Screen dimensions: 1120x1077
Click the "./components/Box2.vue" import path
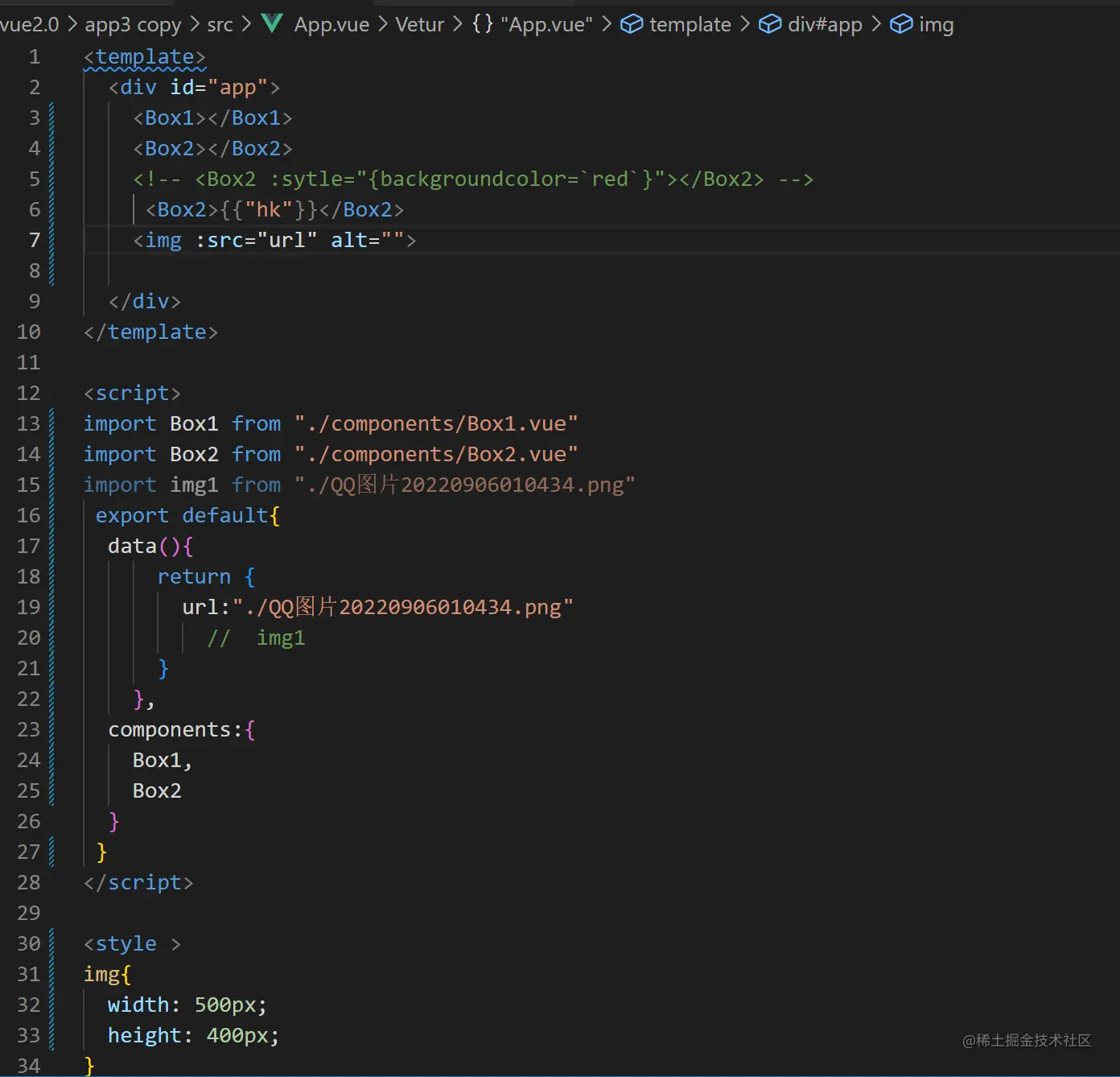tap(436, 455)
